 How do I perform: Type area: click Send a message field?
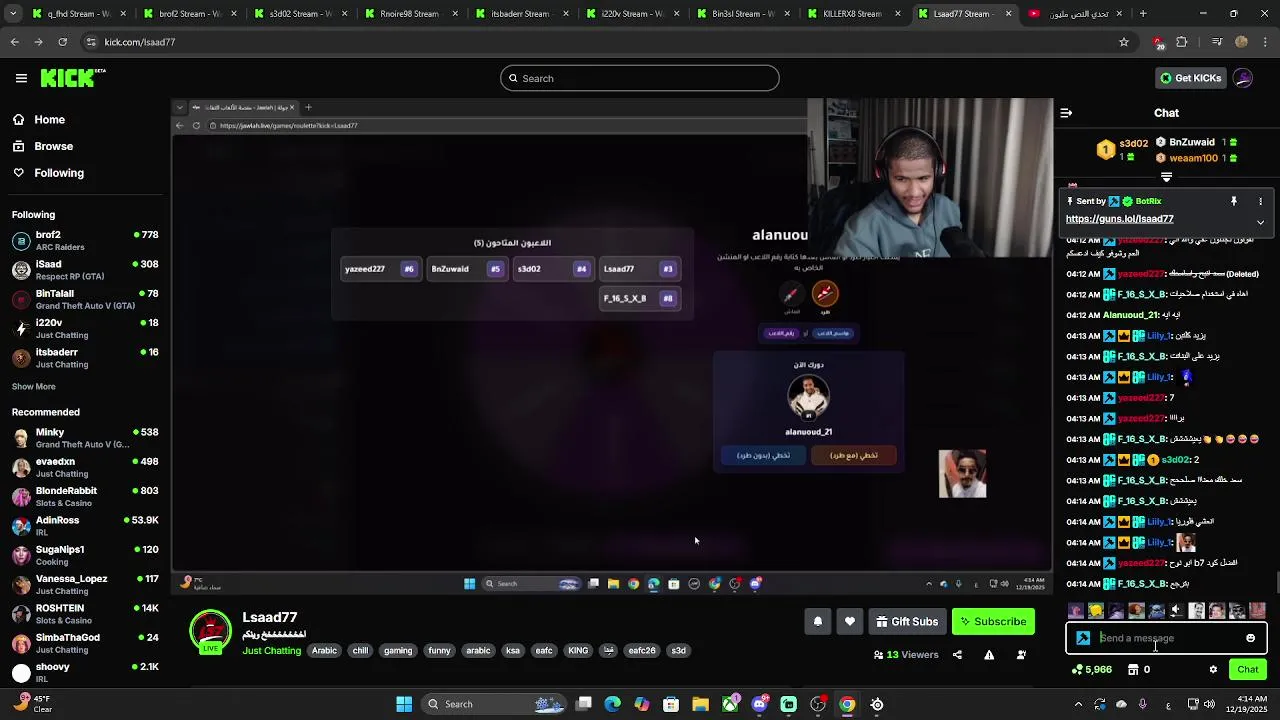coord(1166,638)
